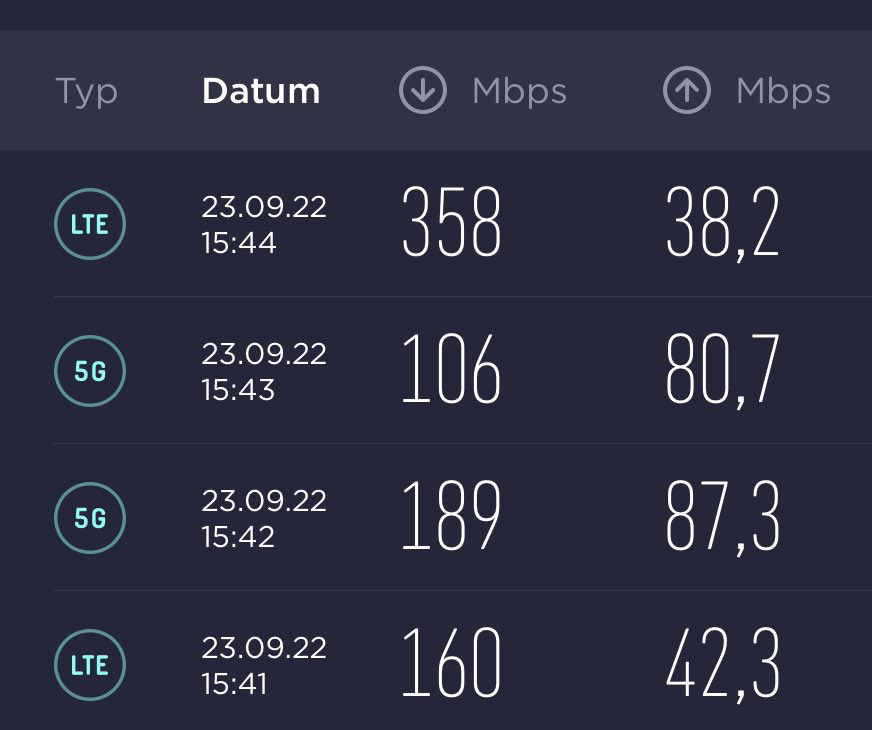Click the 5G badge for 15:42 test
Viewport: 872px width, 730px height.
[x=90, y=518]
